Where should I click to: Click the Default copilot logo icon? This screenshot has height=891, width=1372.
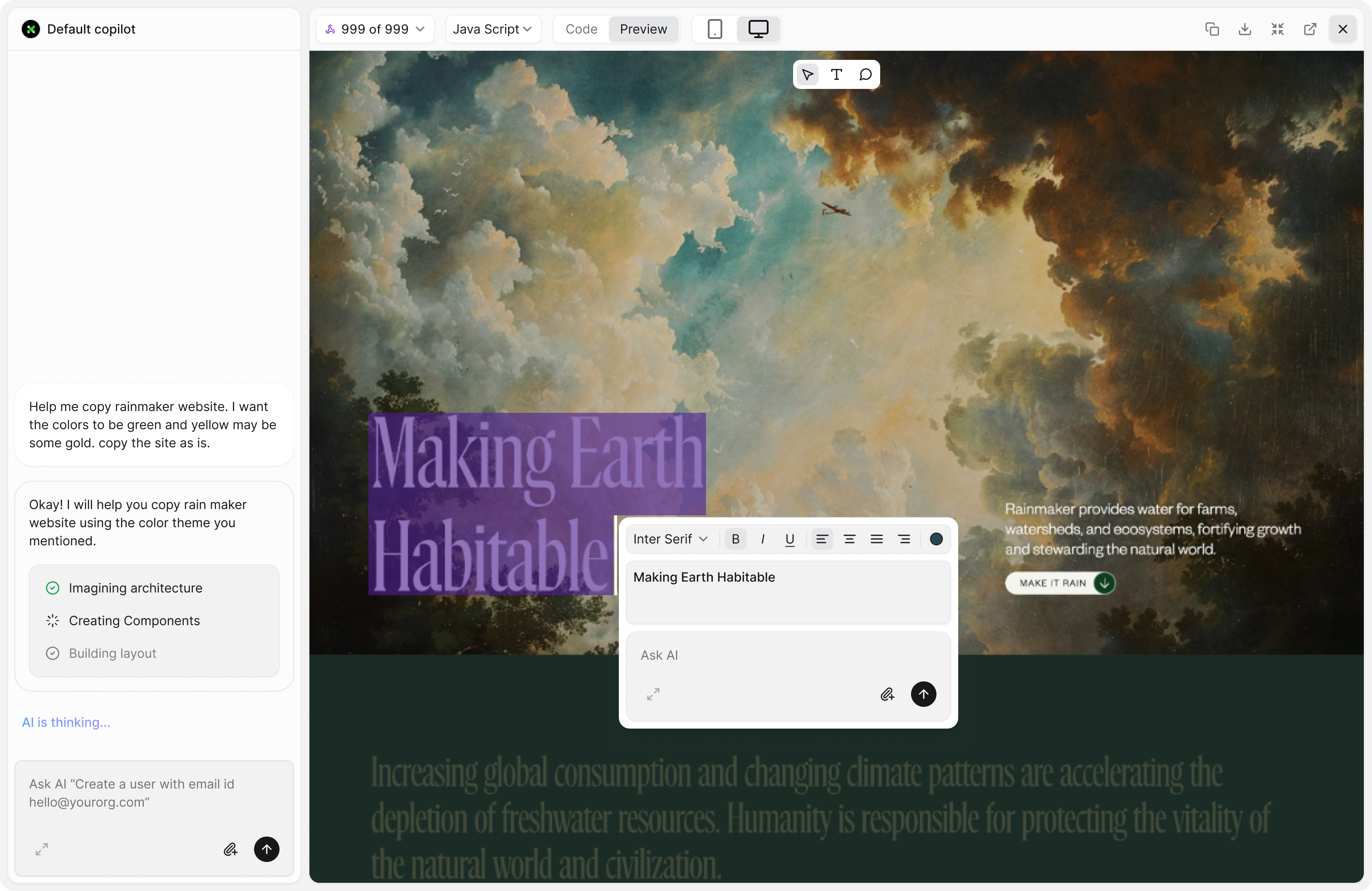point(30,29)
